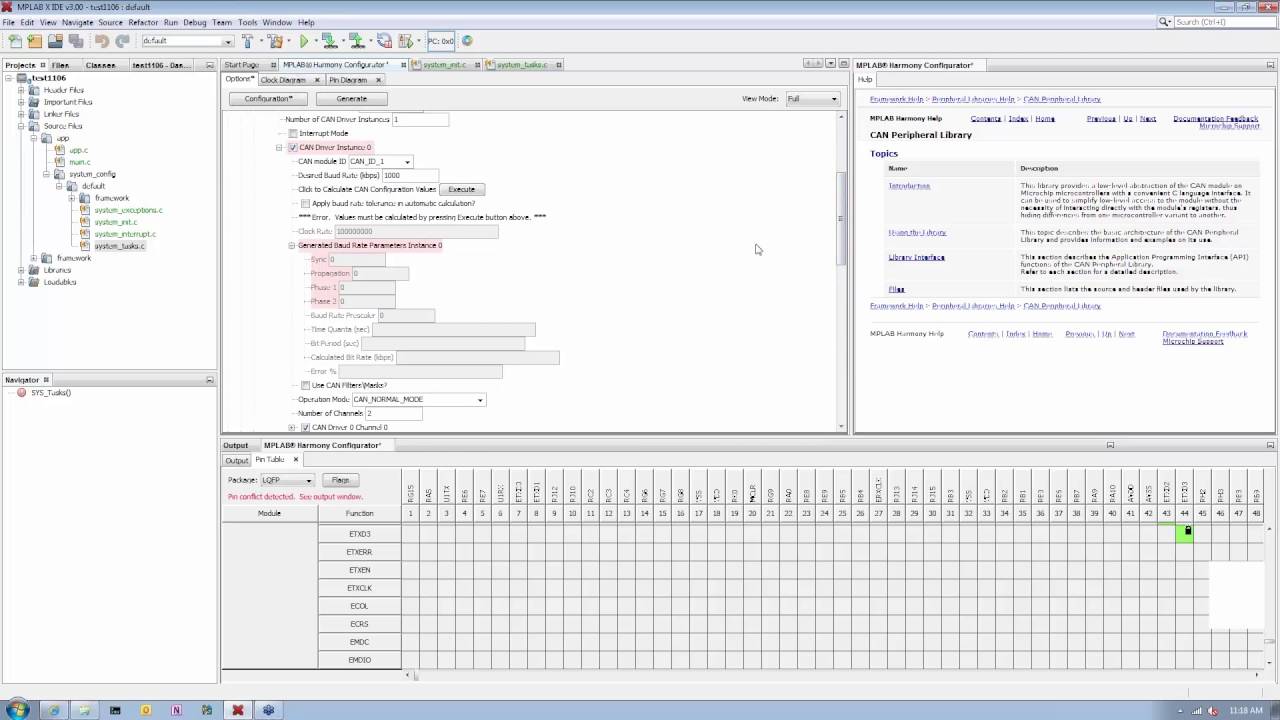Uncheck CAN Driver 0 Channel 0

305,427
